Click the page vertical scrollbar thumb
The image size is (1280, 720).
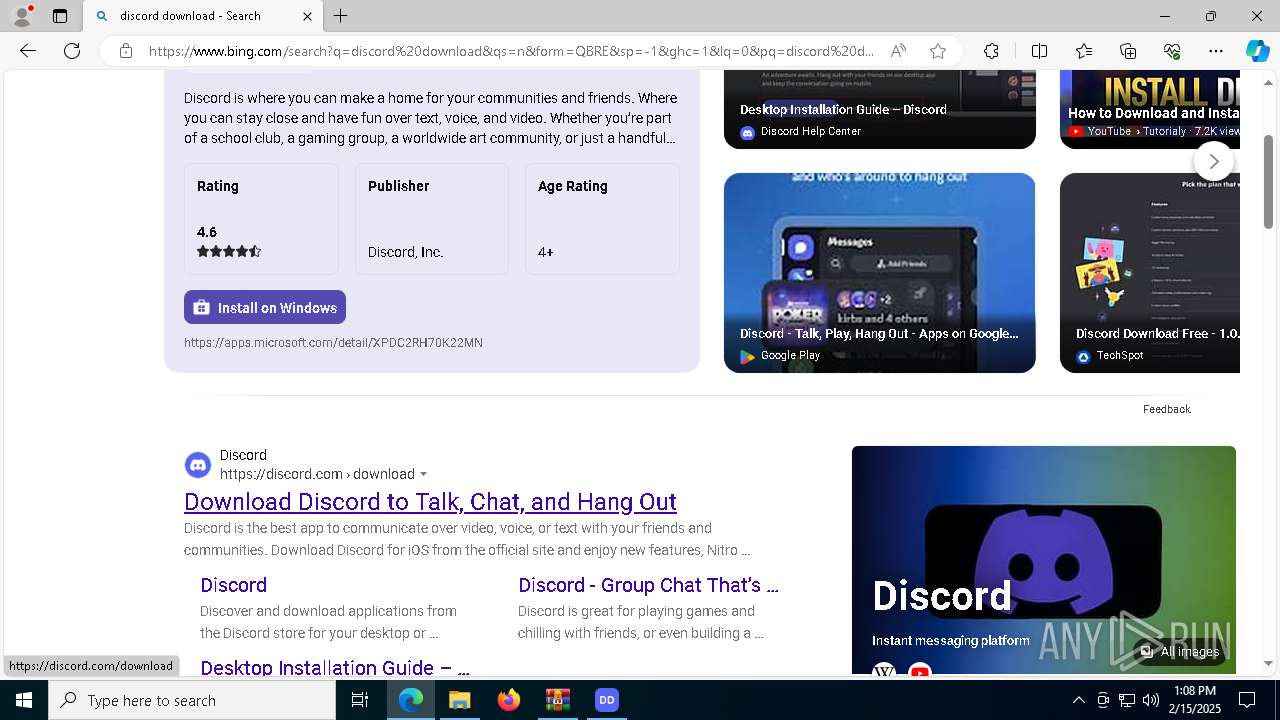pyautogui.click(x=1269, y=182)
